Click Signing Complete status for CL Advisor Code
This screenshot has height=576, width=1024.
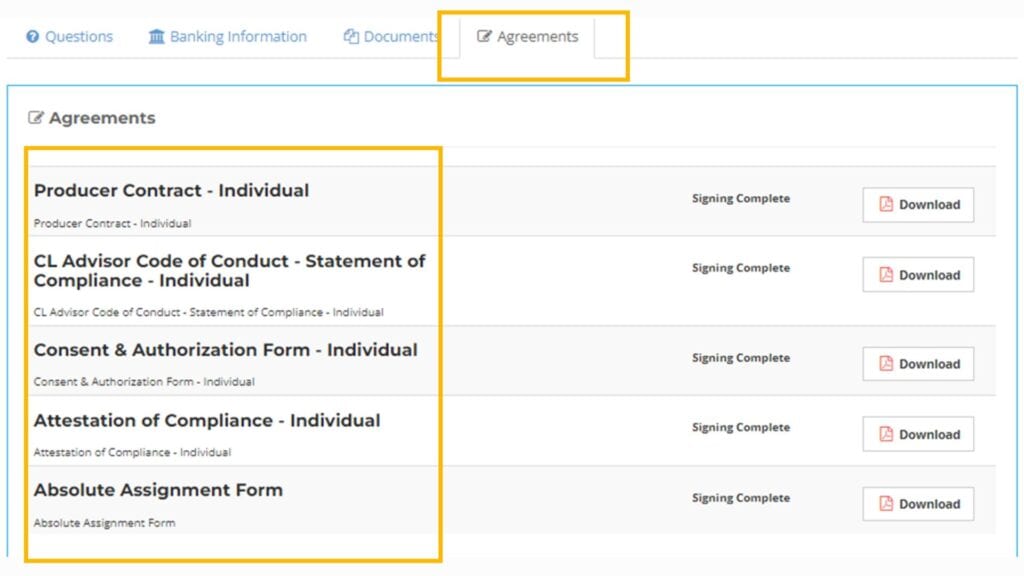pos(740,268)
